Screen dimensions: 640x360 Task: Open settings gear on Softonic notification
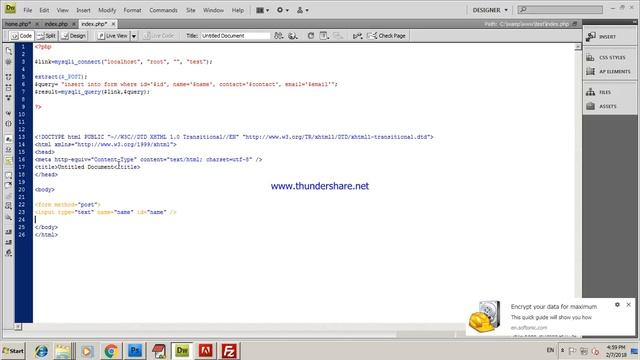[617, 304]
